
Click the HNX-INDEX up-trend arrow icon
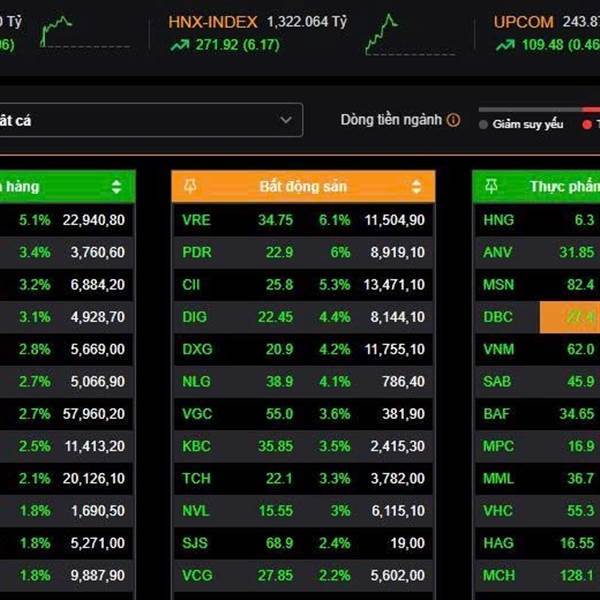pos(180,45)
